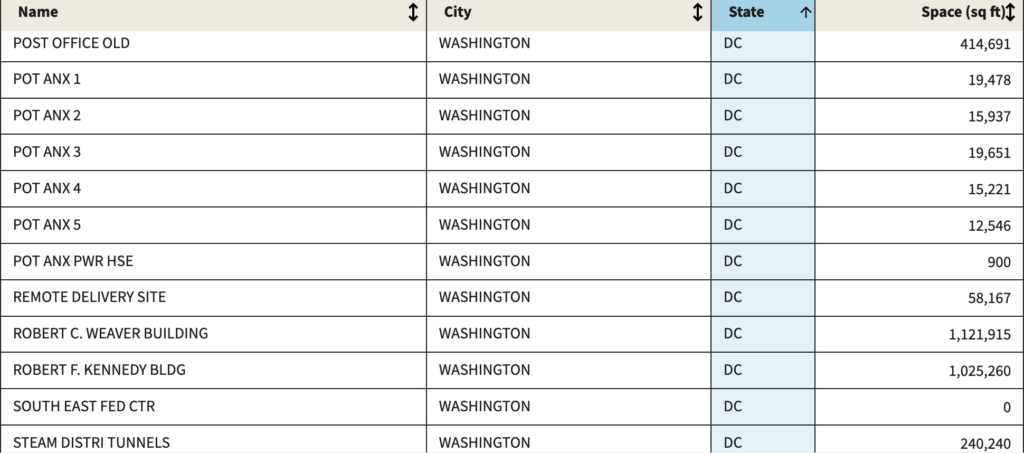Select the SOUTH EAST FED CTR cell
This screenshot has width=1024, height=453.
tap(84, 406)
